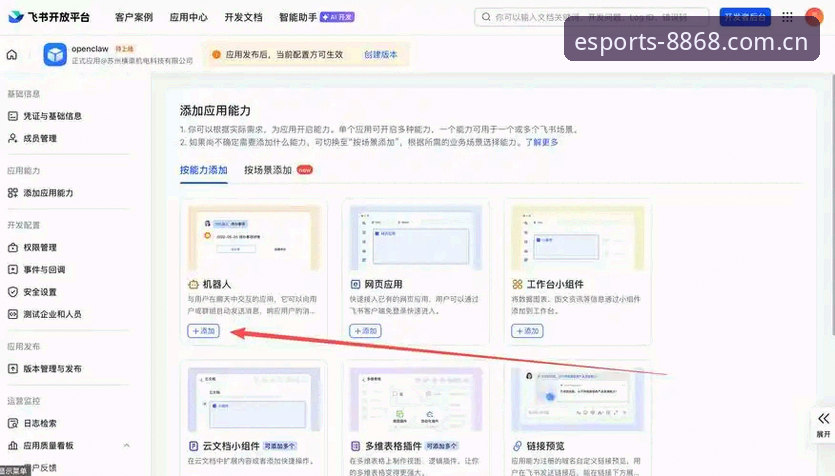Click the 网页应用 card icon
The image size is (835, 476).
click(x=355, y=284)
